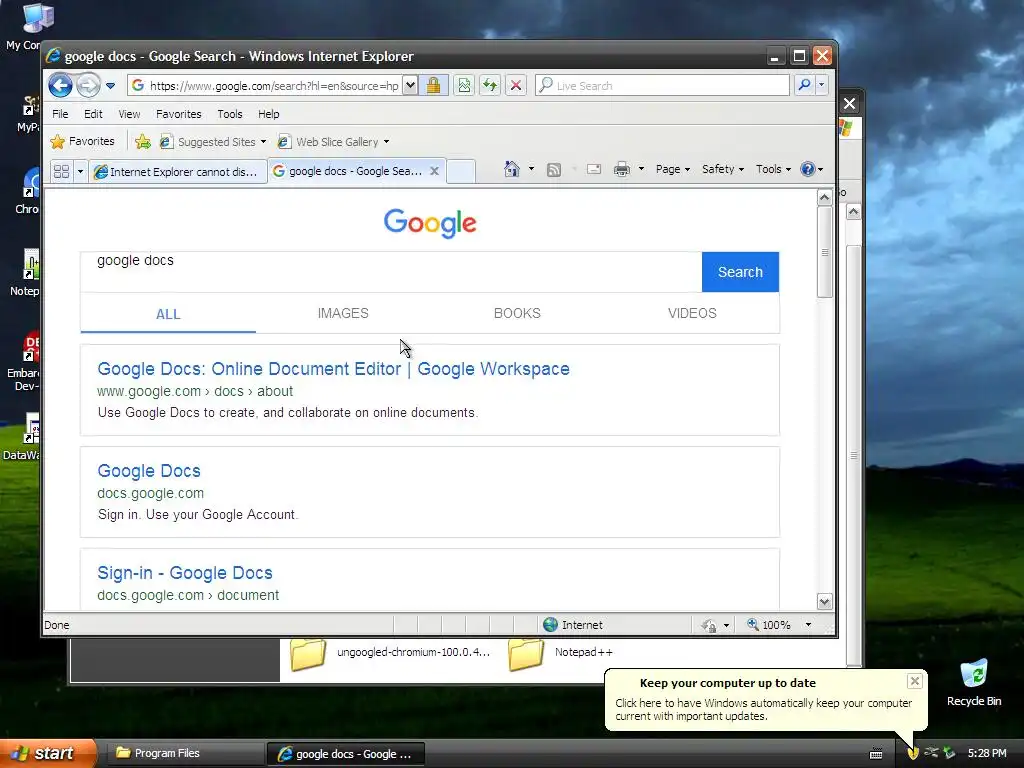Close the update balloon notification
Viewport: 1024px width, 768px height.
[914, 681]
